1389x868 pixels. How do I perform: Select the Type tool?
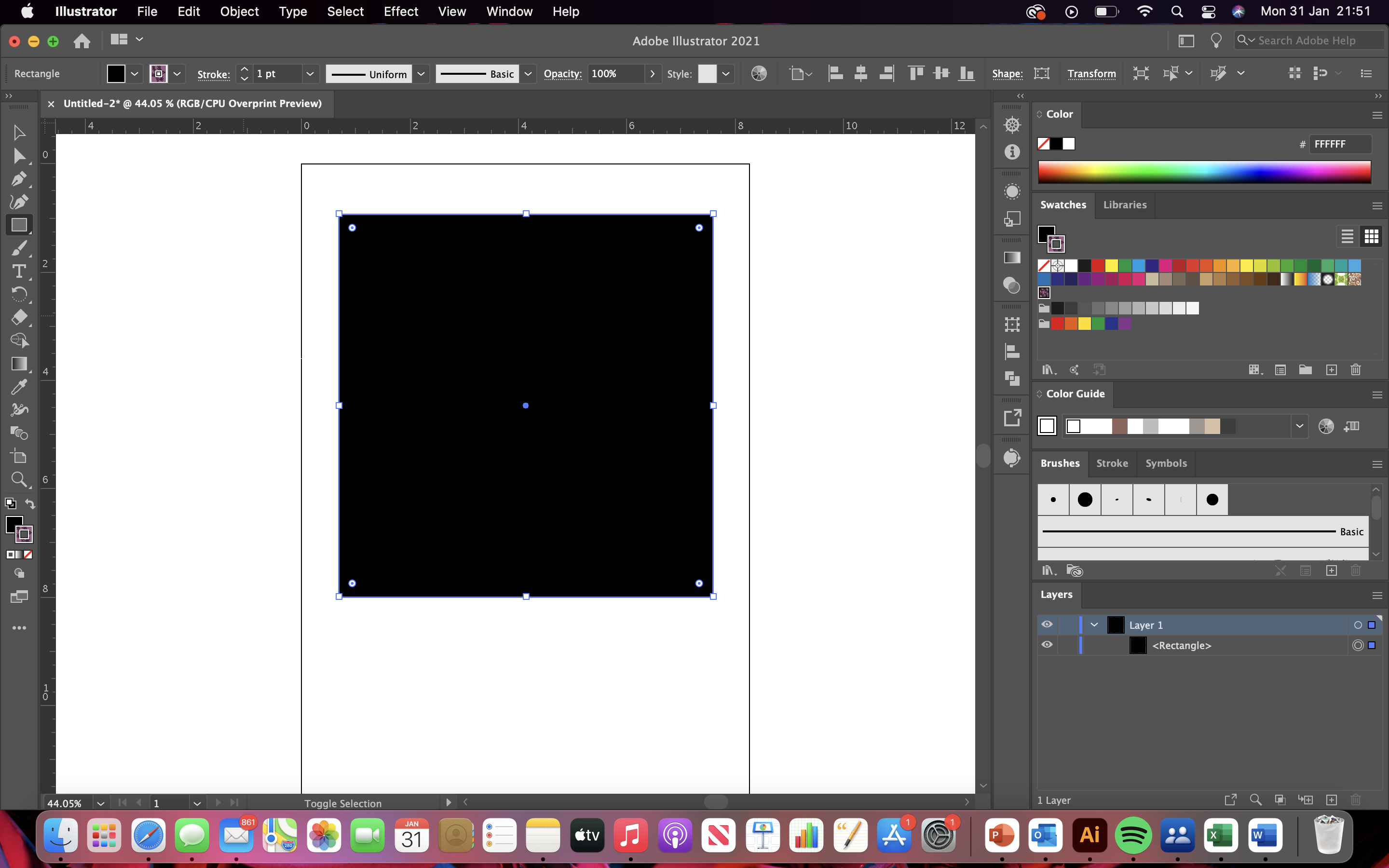(x=19, y=271)
